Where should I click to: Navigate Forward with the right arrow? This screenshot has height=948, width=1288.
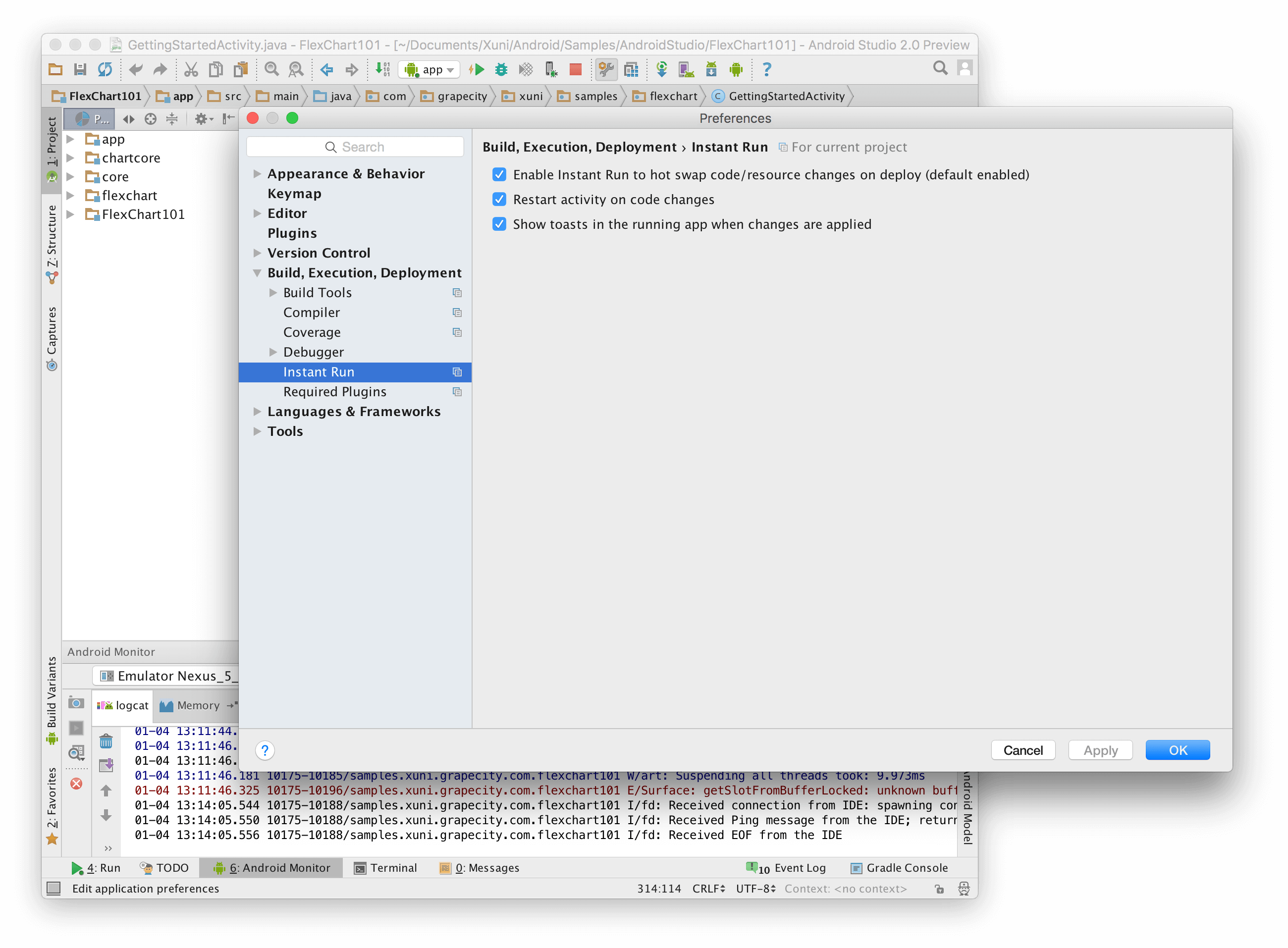click(352, 69)
